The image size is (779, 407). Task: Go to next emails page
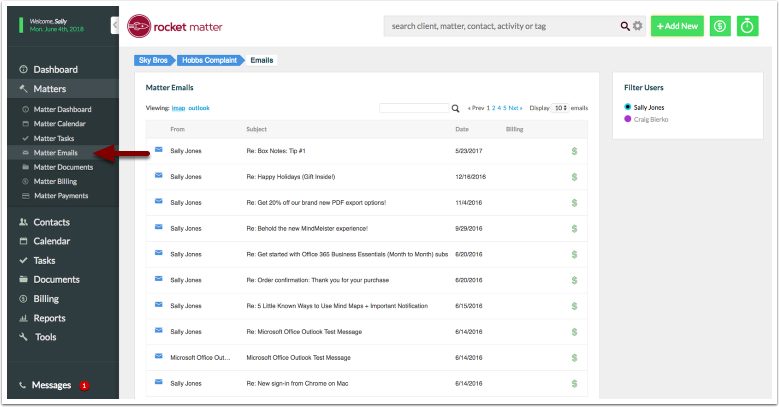tap(515, 108)
